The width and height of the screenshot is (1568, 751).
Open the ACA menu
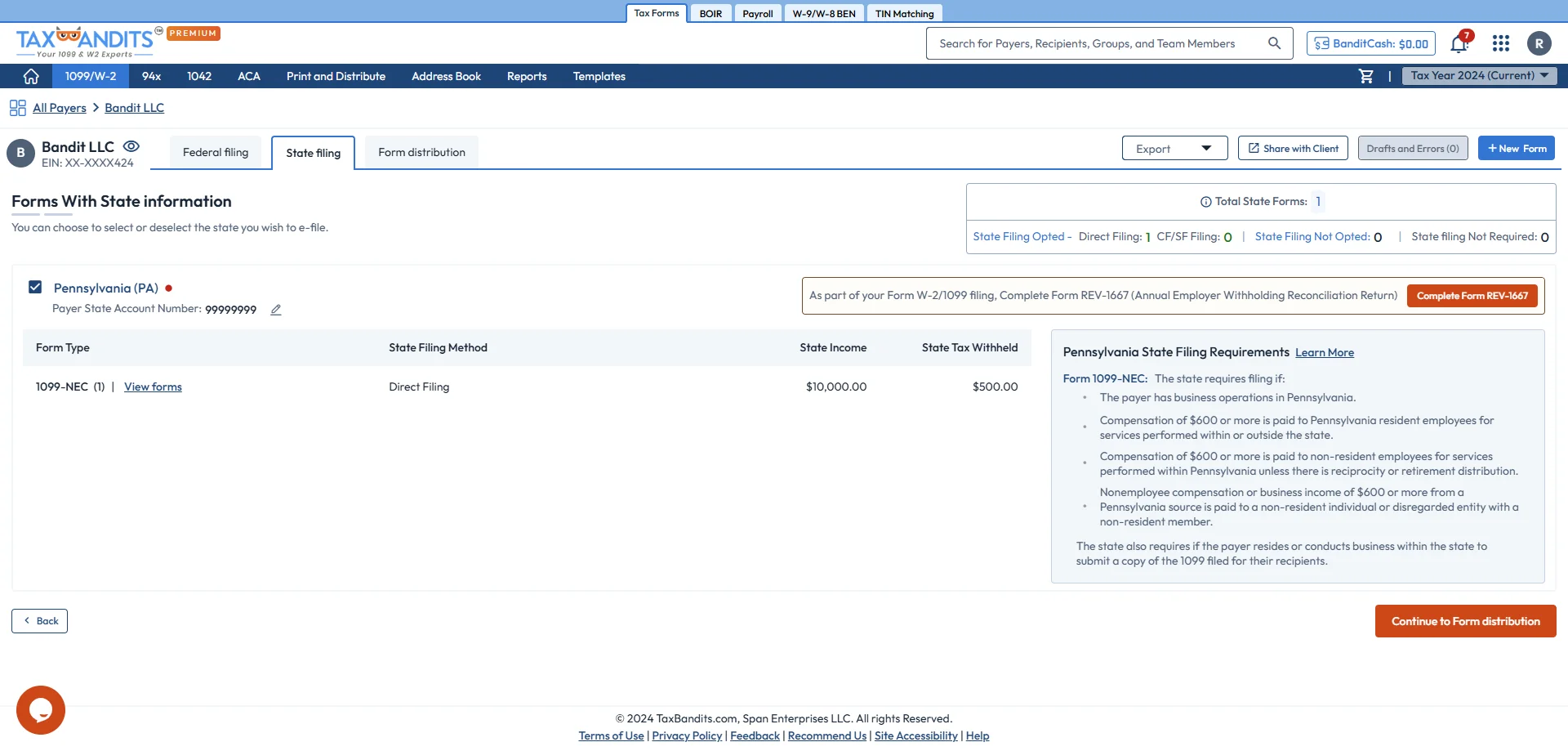click(x=249, y=76)
